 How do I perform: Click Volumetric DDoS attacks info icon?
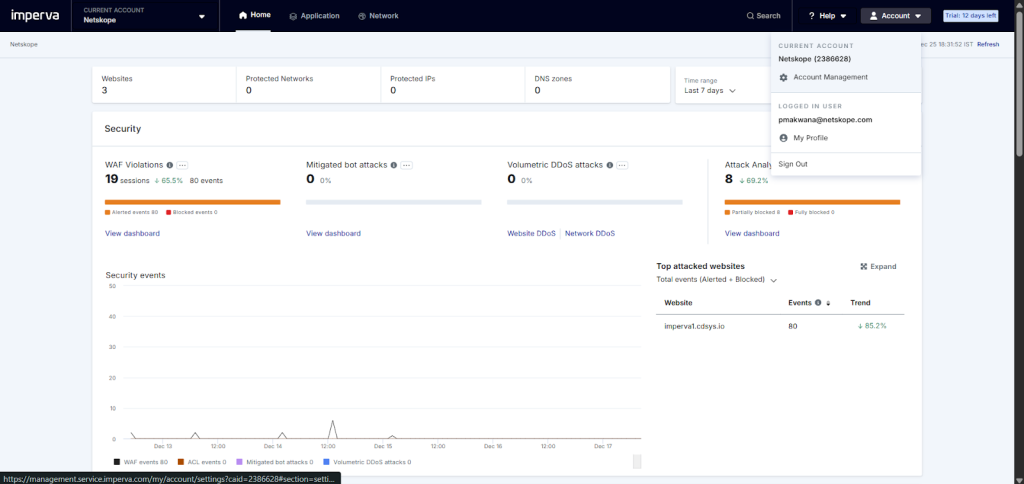pos(609,165)
